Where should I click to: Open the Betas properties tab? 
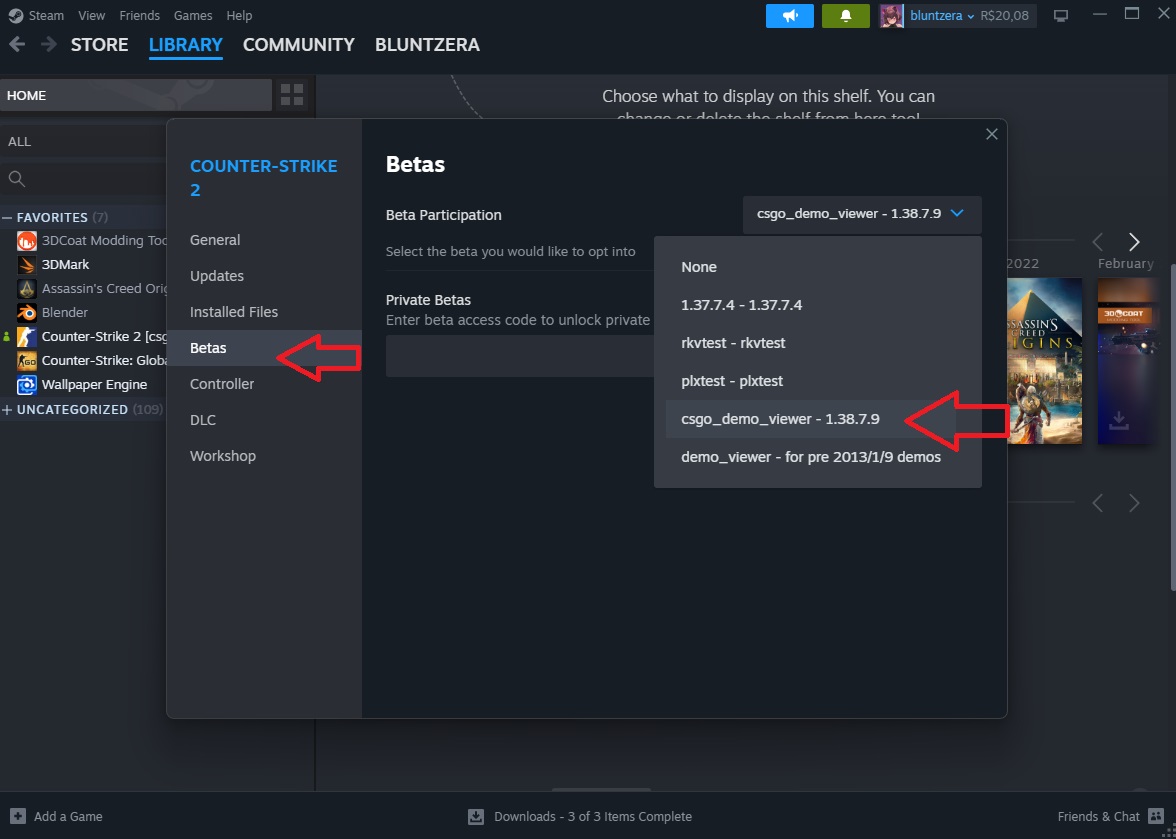(x=264, y=348)
